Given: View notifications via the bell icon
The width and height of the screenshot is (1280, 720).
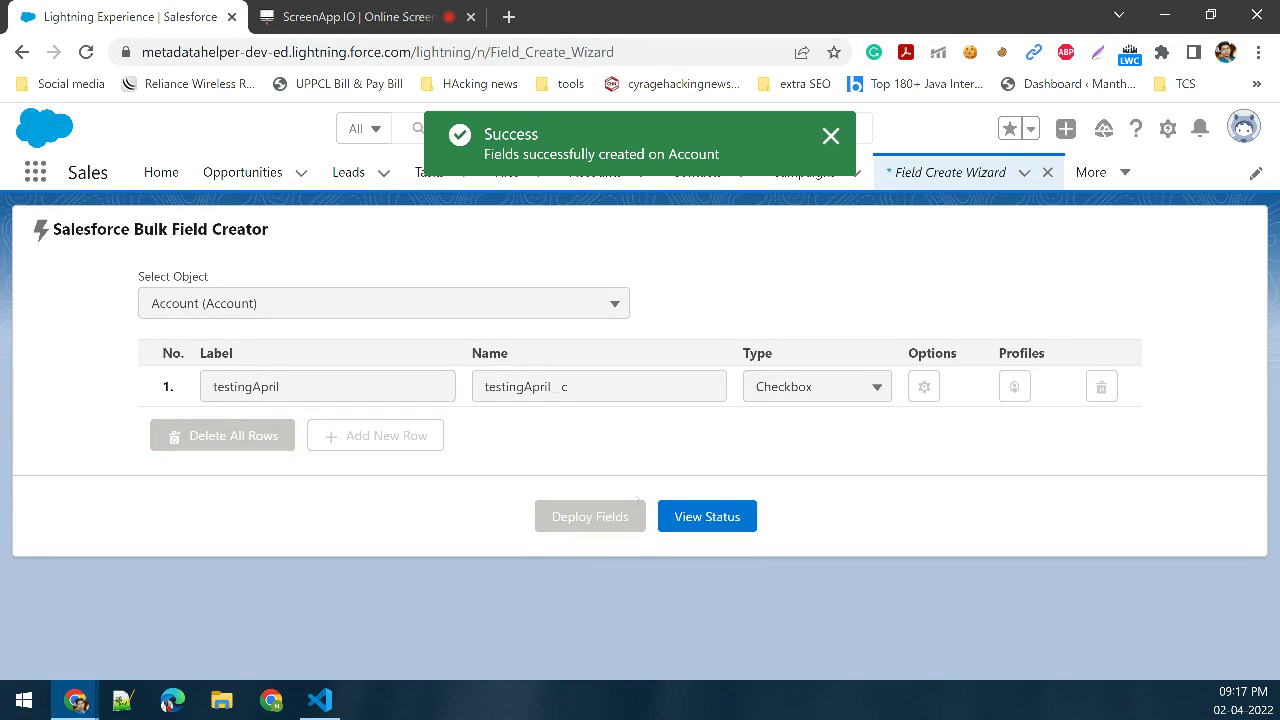Looking at the screenshot, I should click(x=1199, y=128).
